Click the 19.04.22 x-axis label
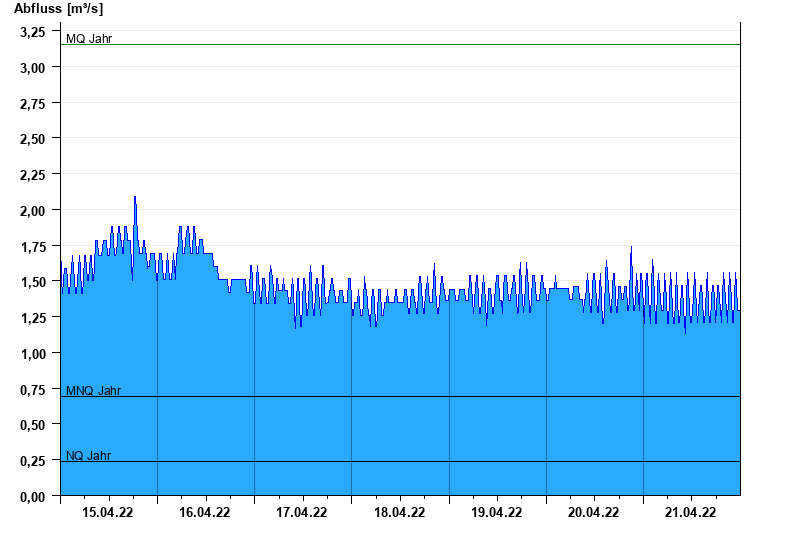This screenshot has height=550, width=800. [496, 513]
